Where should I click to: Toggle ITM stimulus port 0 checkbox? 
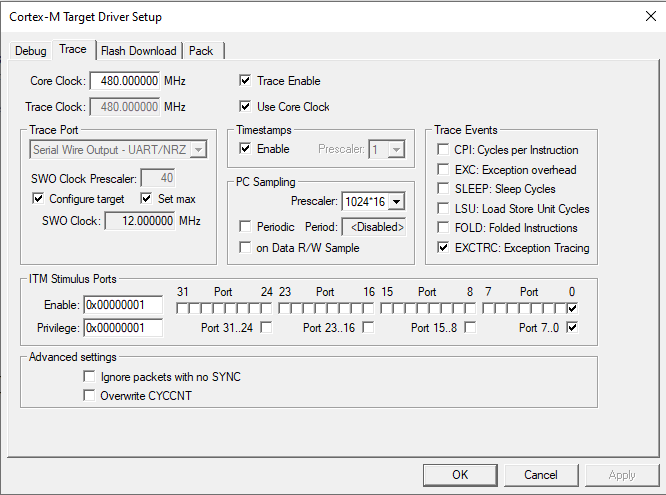pyautogui.click(x=572, y=308)
